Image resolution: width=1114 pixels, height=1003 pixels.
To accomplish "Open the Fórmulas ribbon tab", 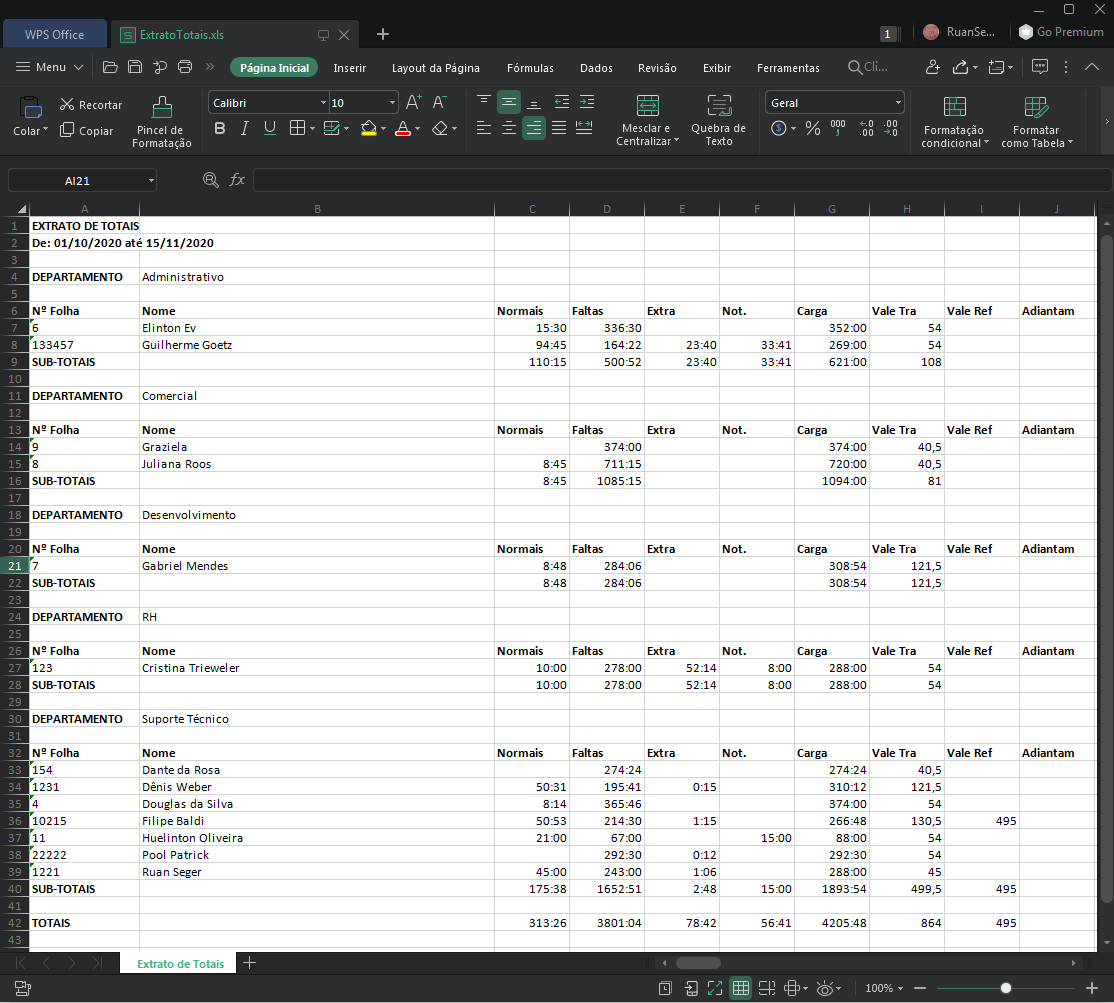I will (530, 68).
